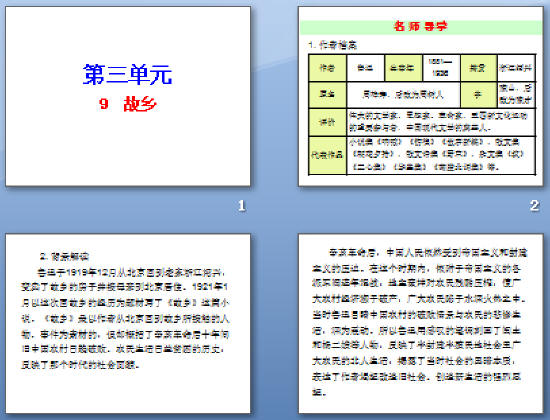
Task: Select the fourth slide beginning with 辛亥革命后
Action: pyautogui.click(x=421, y=324)
